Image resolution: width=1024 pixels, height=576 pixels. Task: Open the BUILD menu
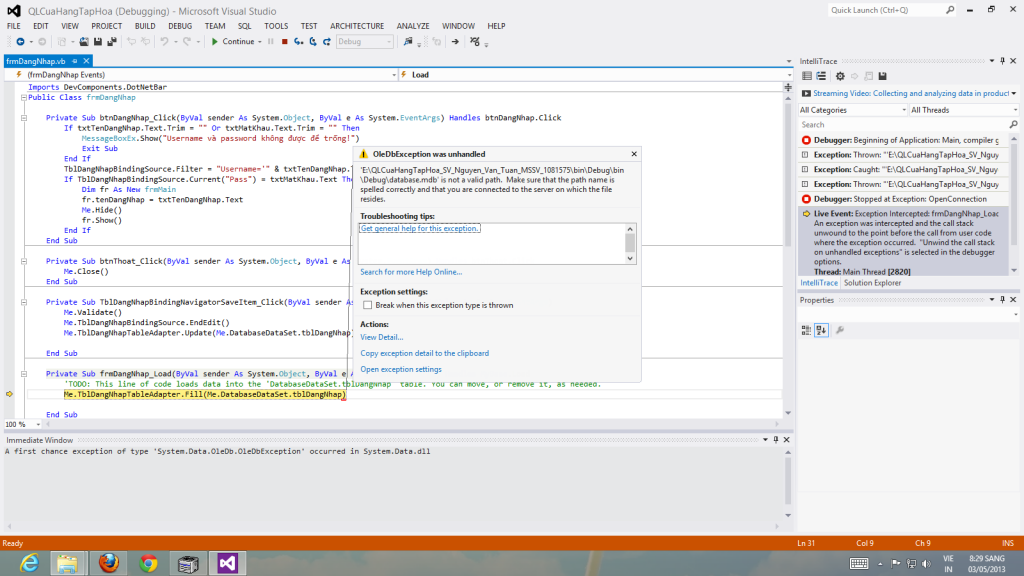tap(145, 26)
